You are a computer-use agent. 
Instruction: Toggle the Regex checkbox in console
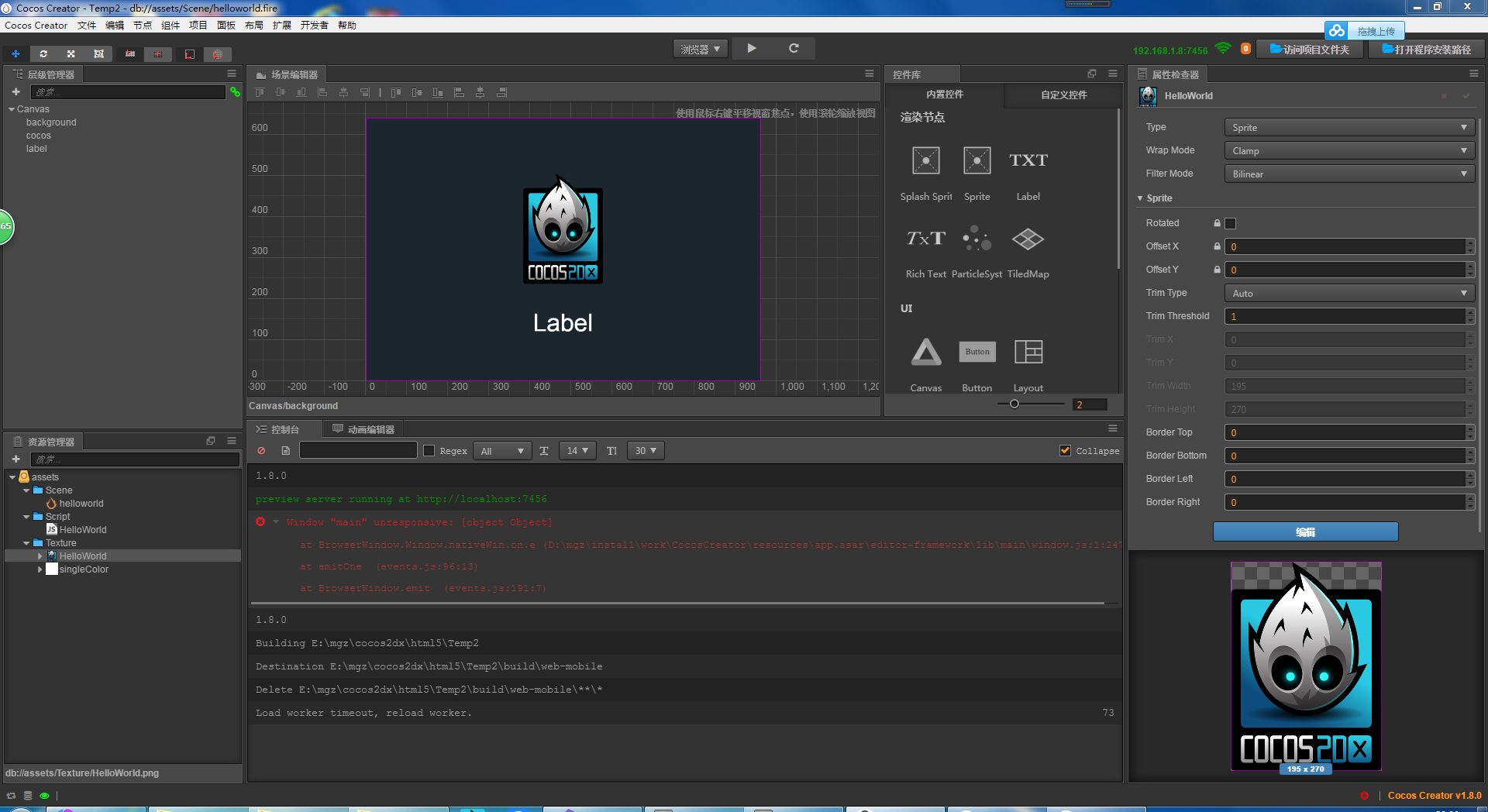[x=429, y=451]
